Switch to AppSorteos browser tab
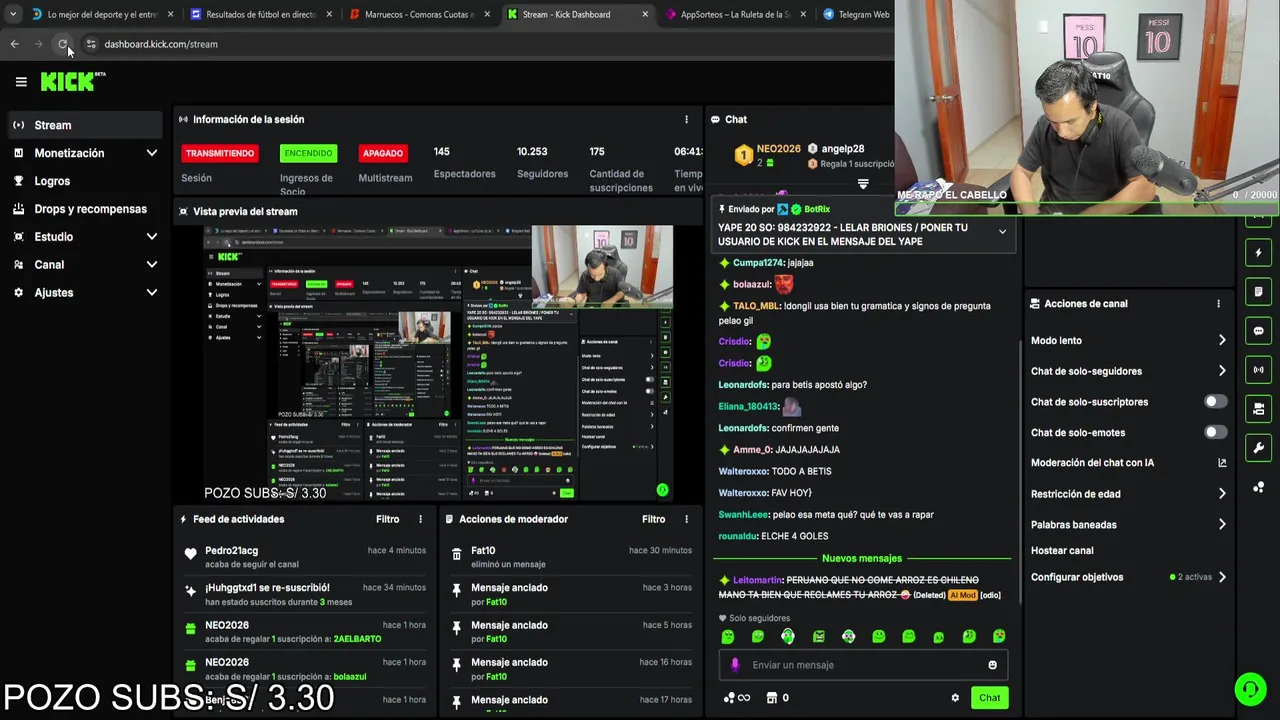The height and width of the screenshot is (720, 1280). point(735,15)
